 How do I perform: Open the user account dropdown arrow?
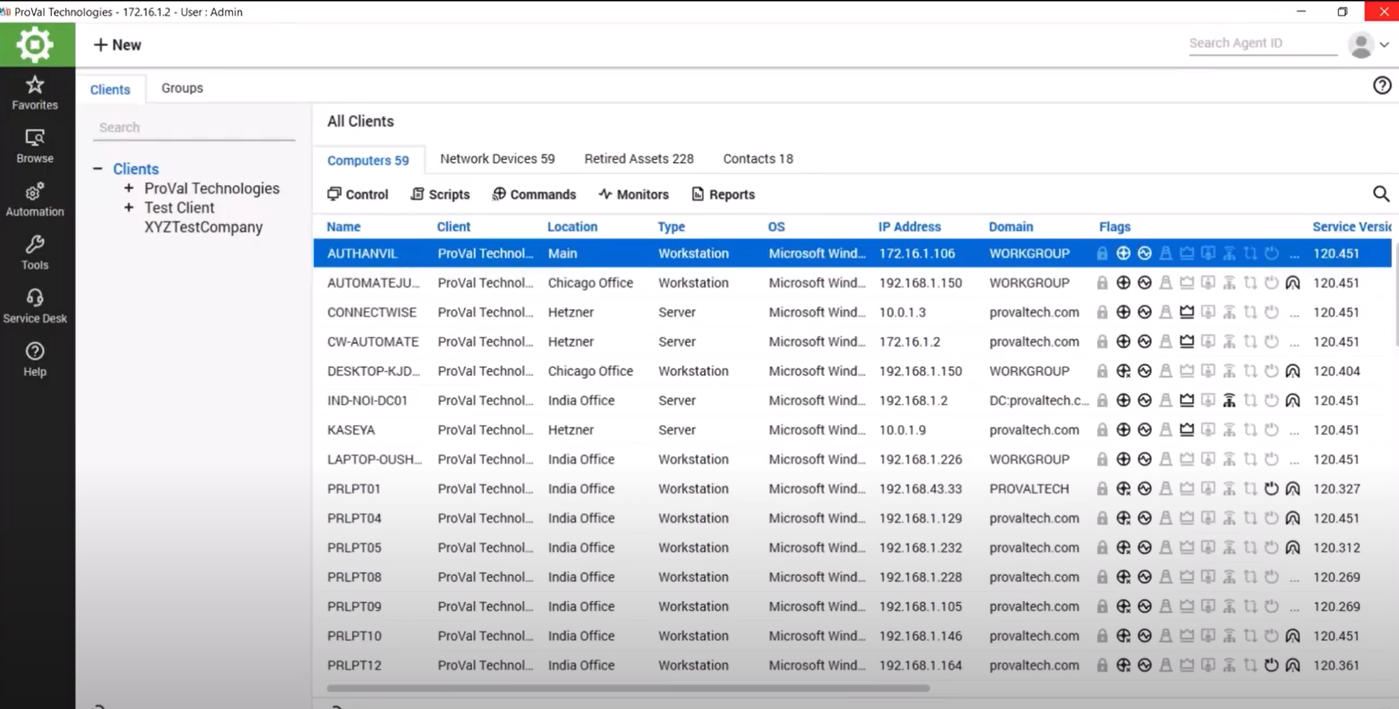(x=1384, y=45)
